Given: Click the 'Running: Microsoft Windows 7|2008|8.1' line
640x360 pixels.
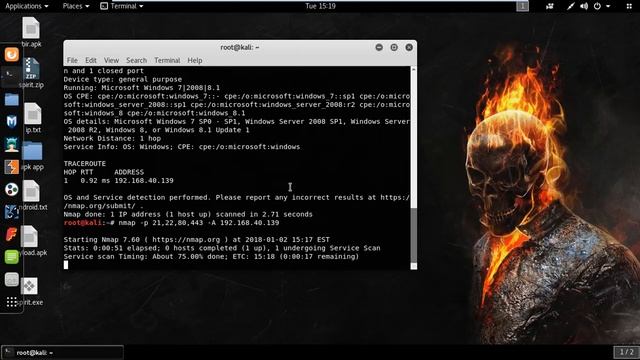Looking at the screenshot, I should click(142, 88).
